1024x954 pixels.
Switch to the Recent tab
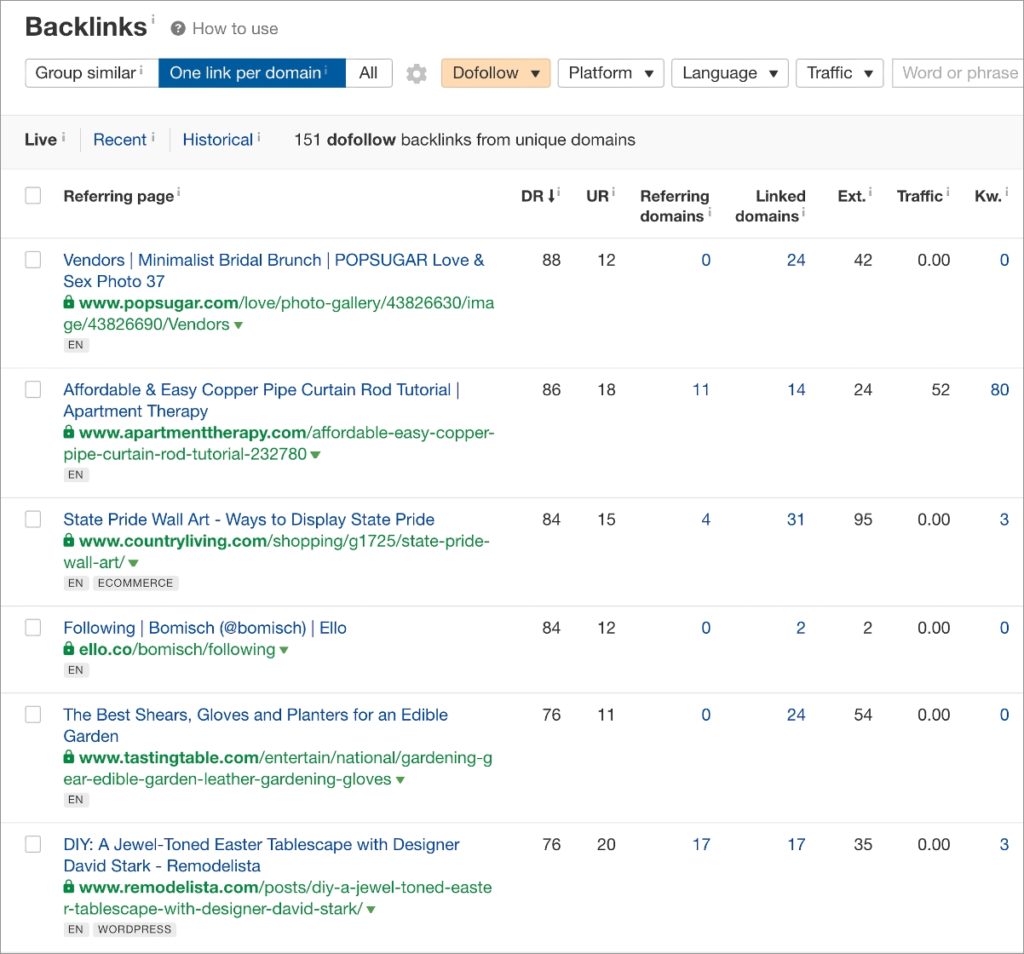(120, 140)
